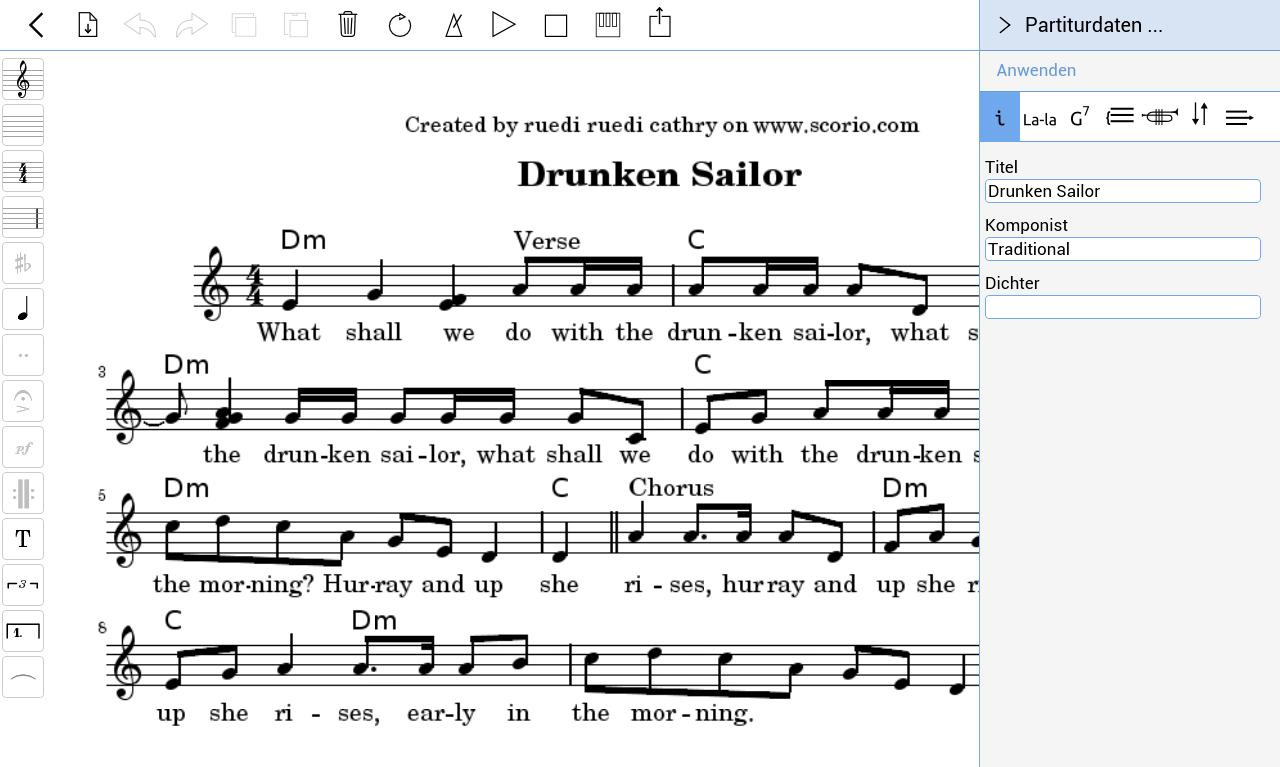Click the copy icon
1280x767 pixels.
click(244, 25)
